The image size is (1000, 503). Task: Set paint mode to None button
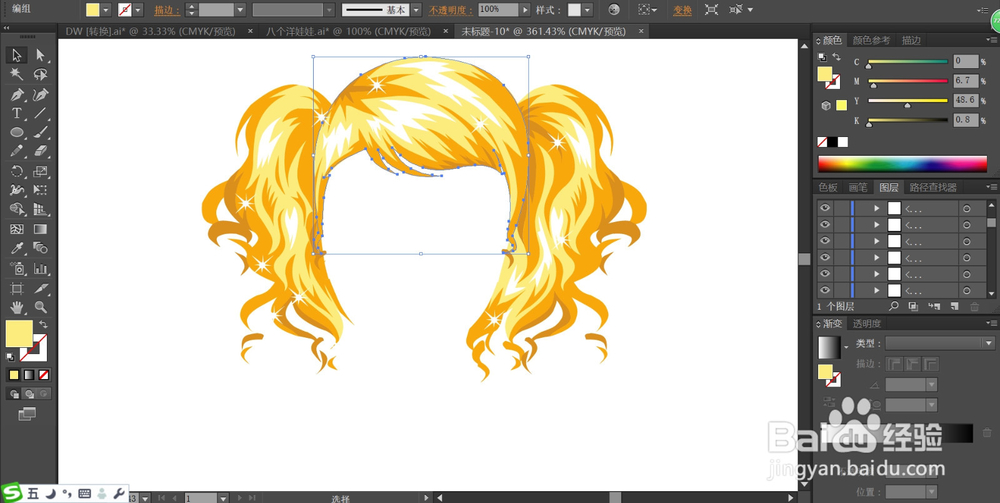tap(43, 375)
